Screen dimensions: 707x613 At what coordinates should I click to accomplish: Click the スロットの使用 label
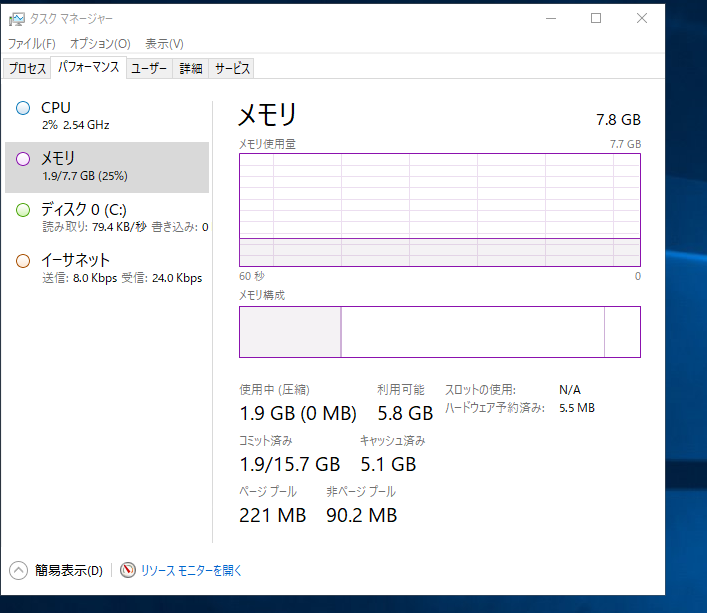(480, 389)
